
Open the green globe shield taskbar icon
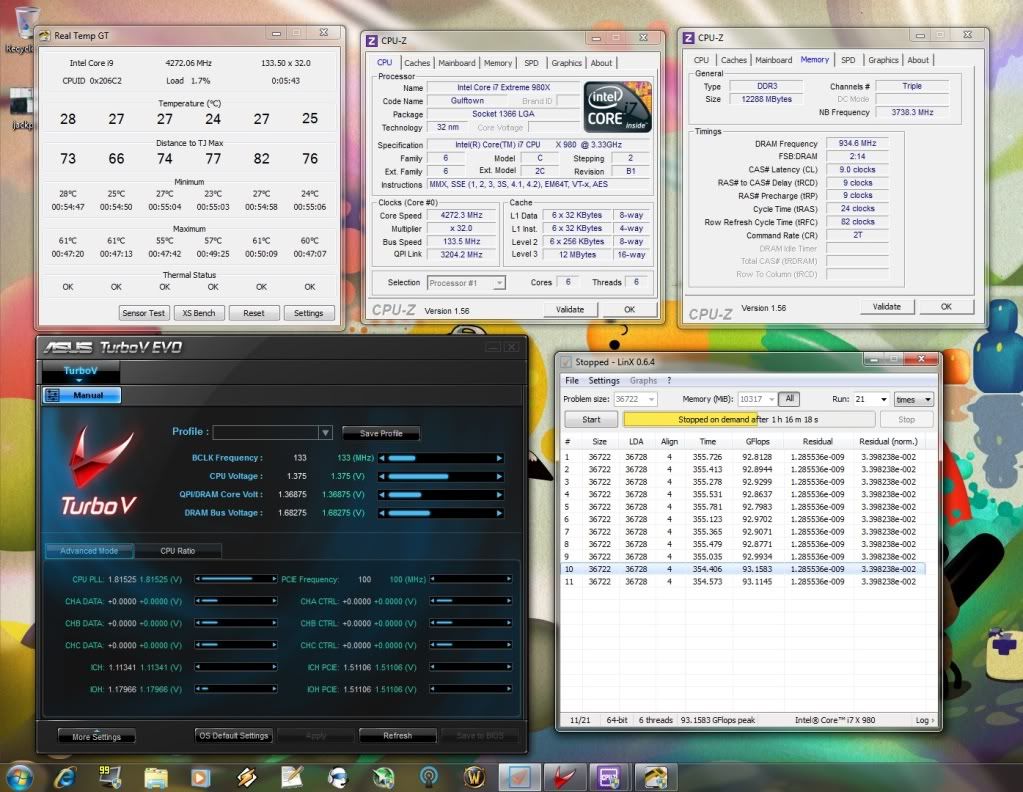tap(383, 777)
